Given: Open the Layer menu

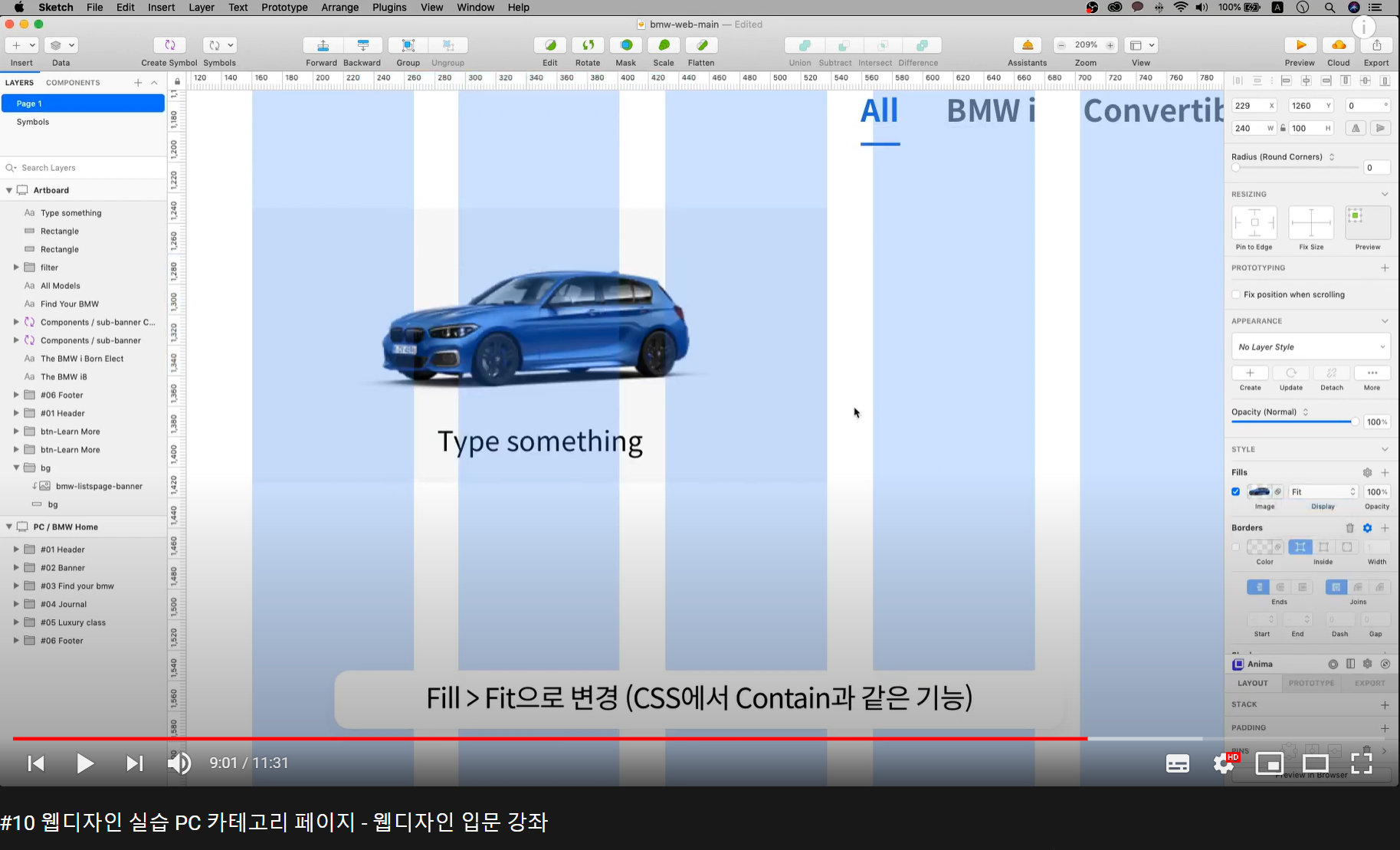Looking at the screenshot, I should [202, 7].
